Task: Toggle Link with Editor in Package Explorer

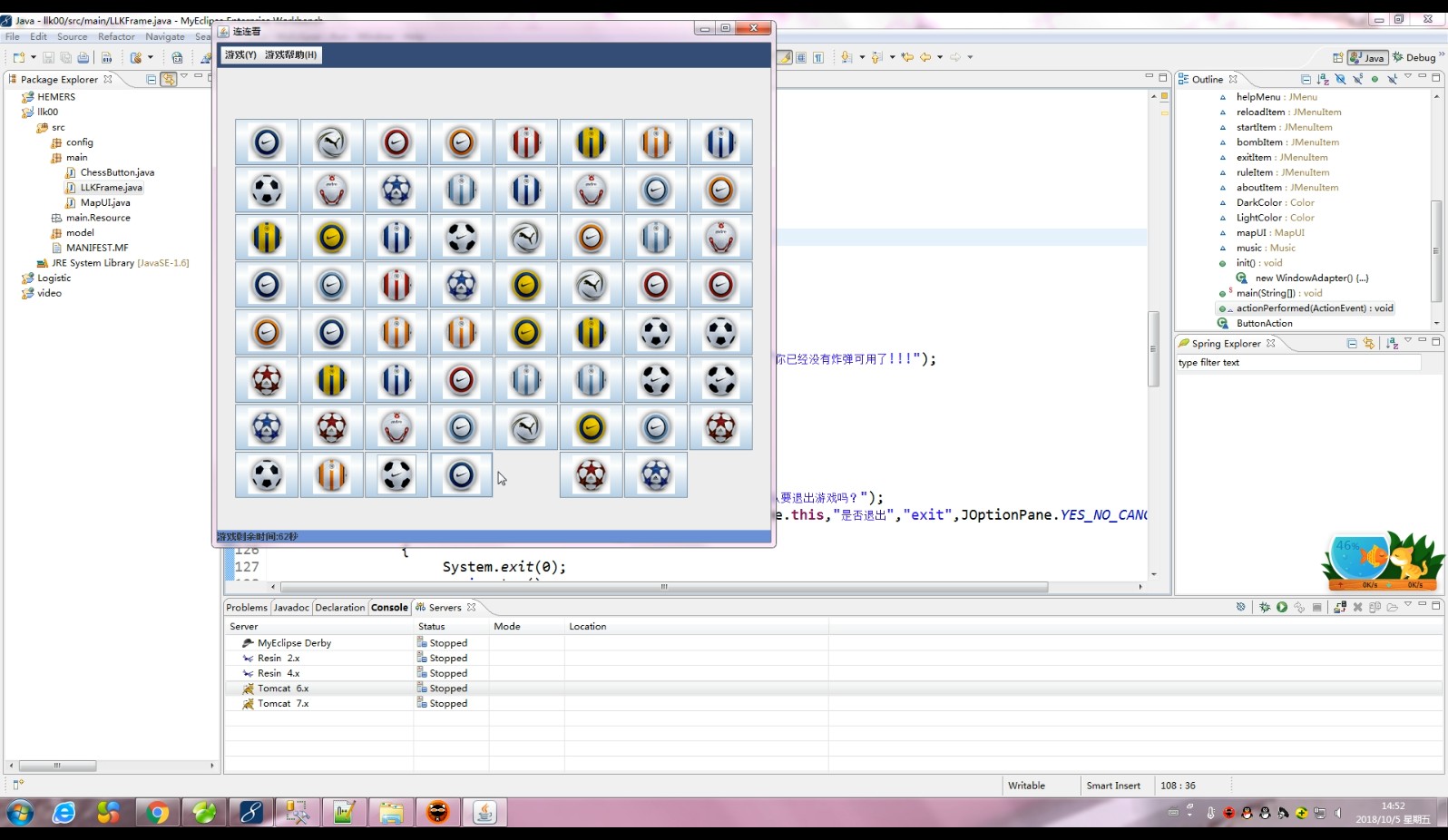Action: [169, 80]
